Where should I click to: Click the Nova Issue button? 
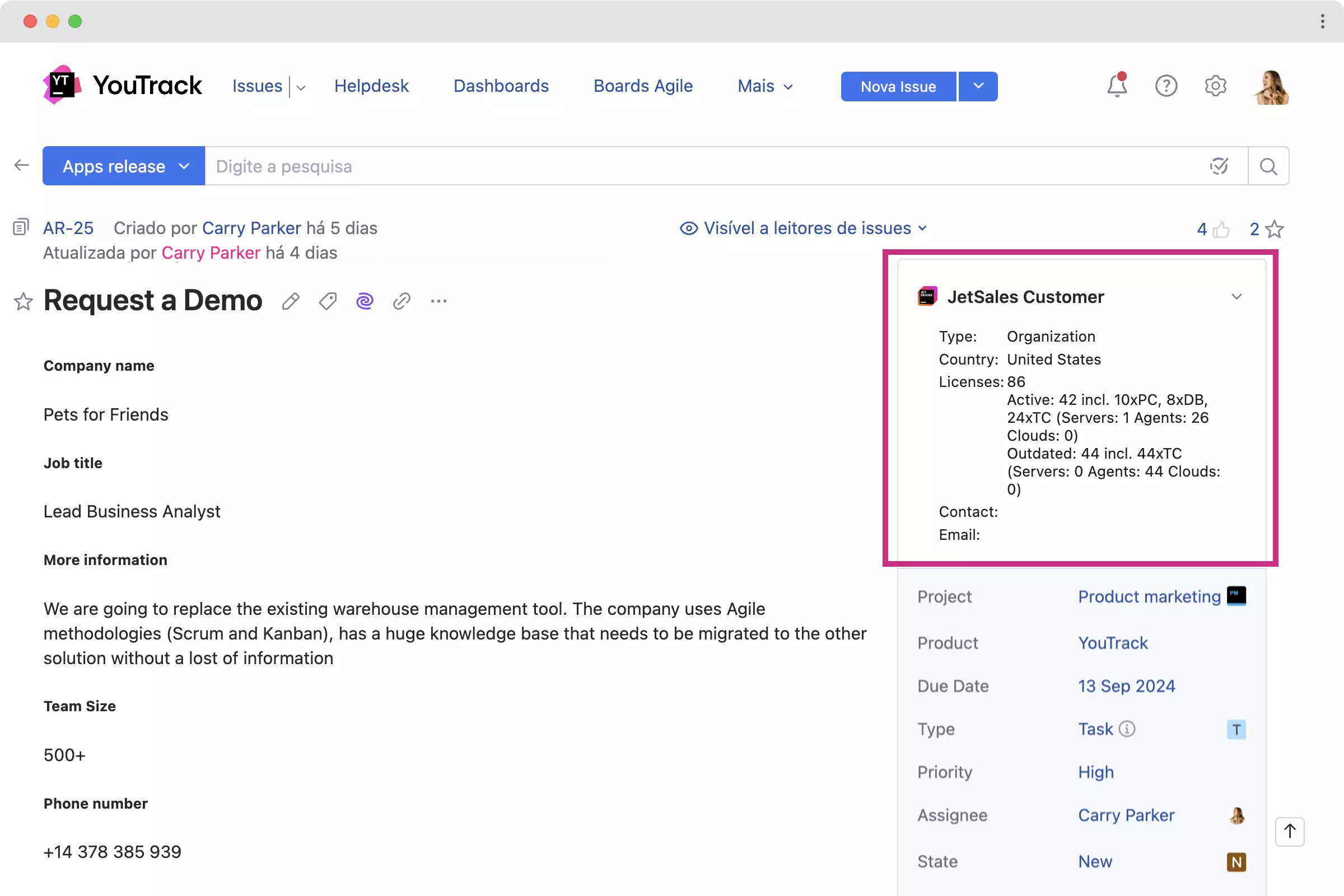898,86
